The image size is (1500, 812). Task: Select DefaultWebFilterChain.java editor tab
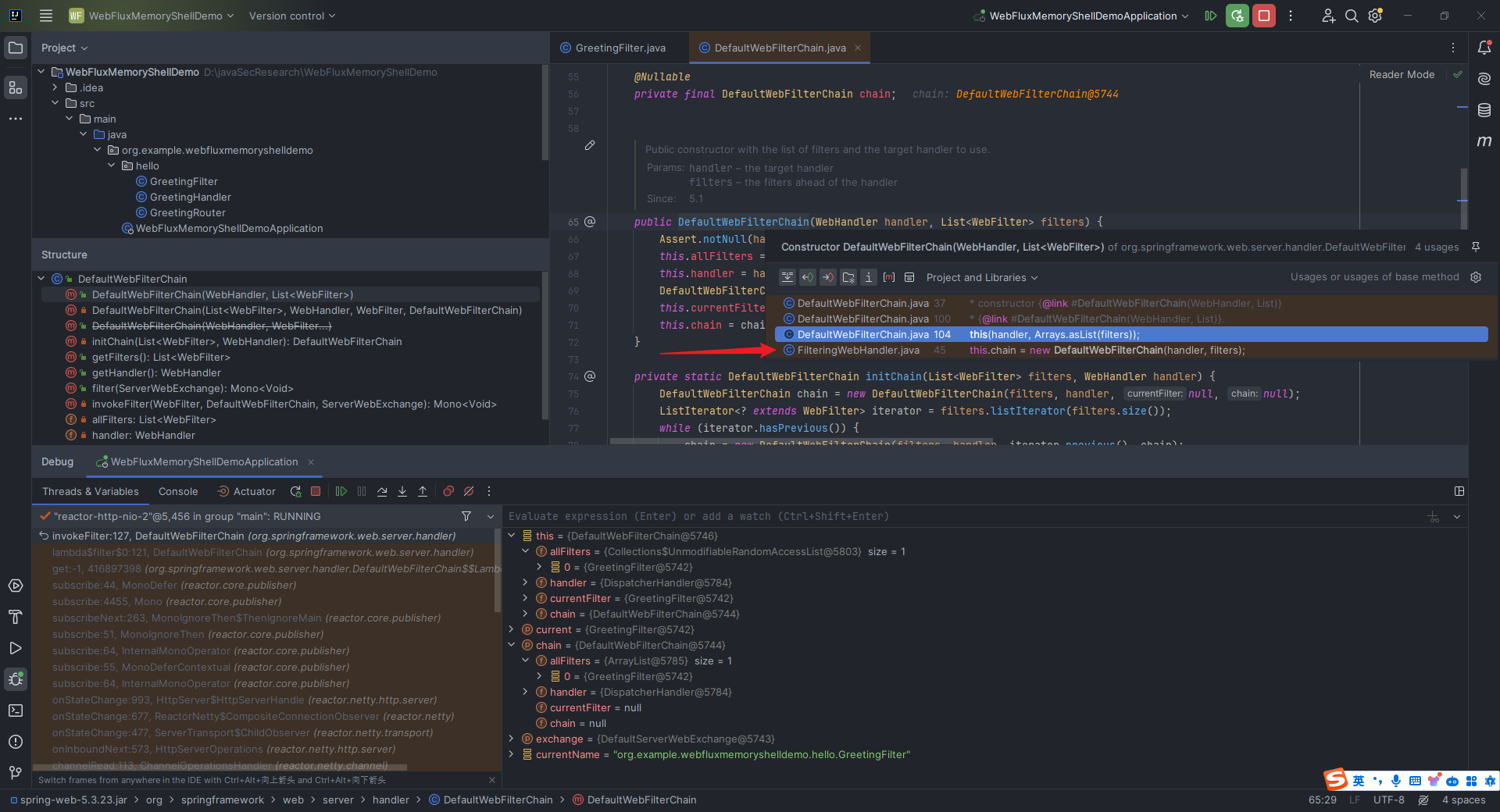click(780, 48)
